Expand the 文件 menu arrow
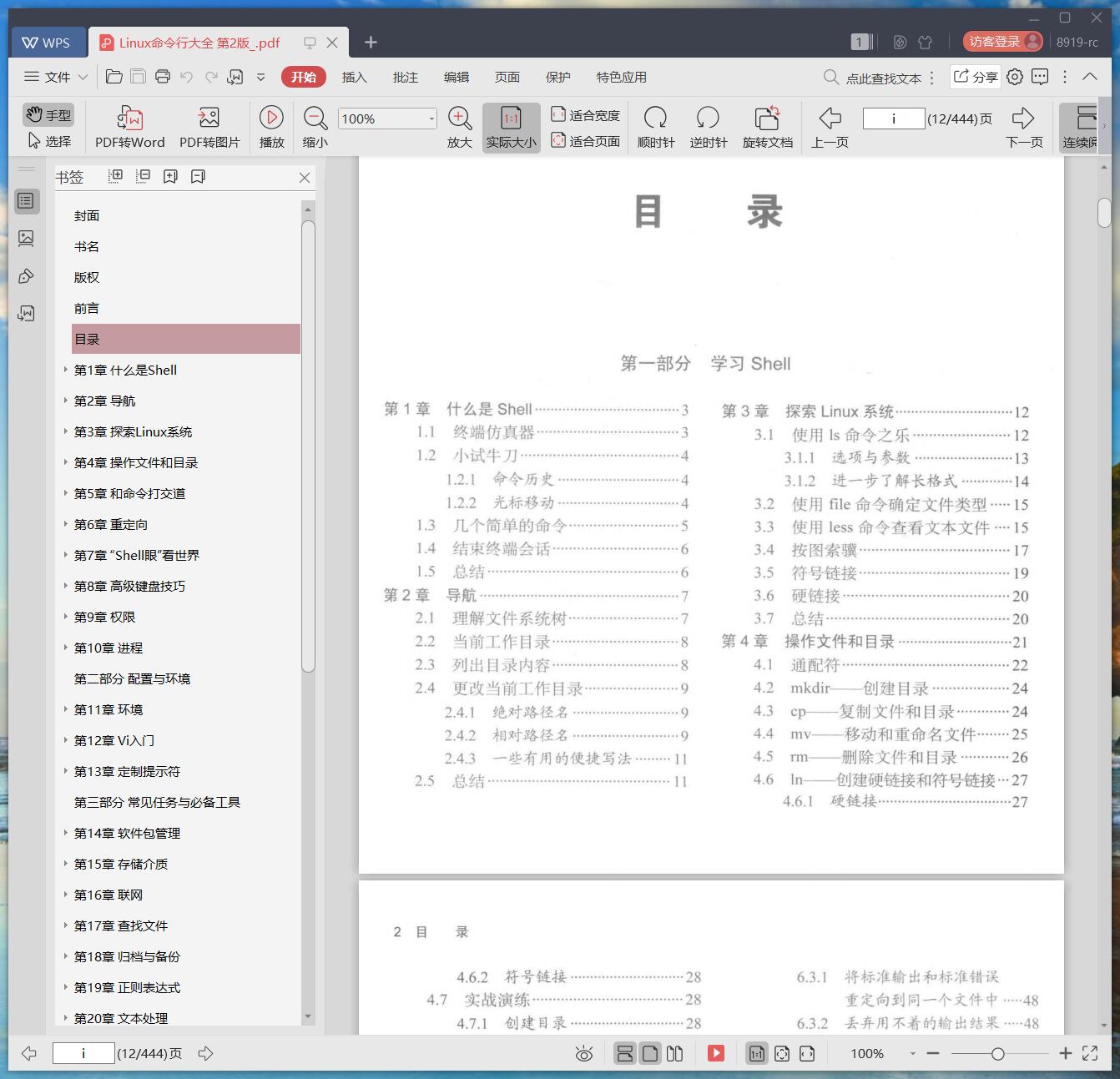Image resolution: width=1120 pixels, height=1079 pixels. [83, 77]
